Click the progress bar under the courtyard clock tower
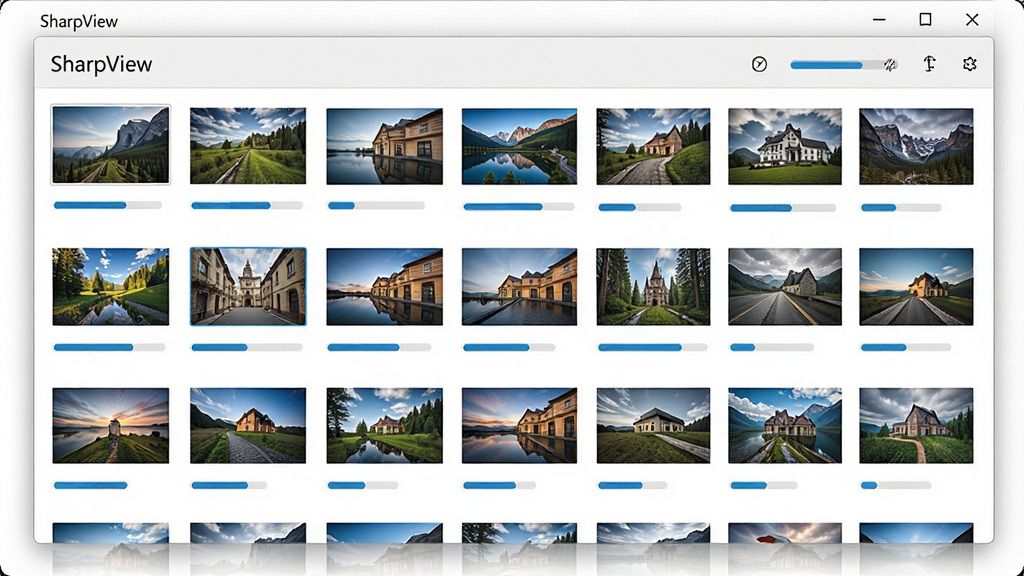The width and height of the screenshot is (1024, 576). pos(247,347)
